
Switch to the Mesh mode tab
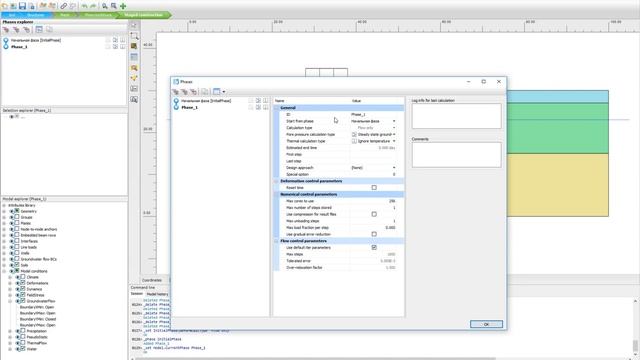[64, 15]
